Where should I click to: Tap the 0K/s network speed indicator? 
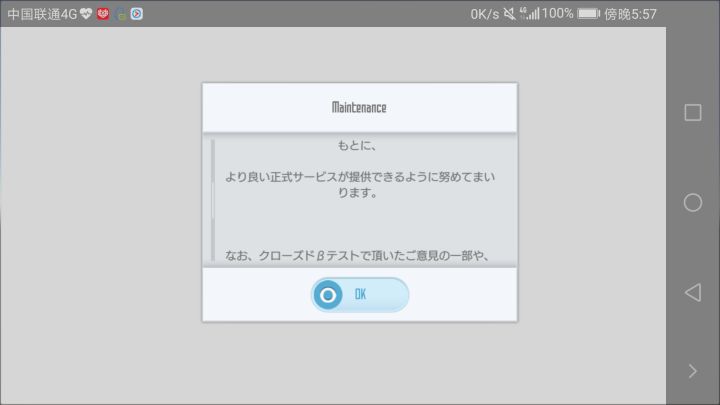(x=484, y=14)
